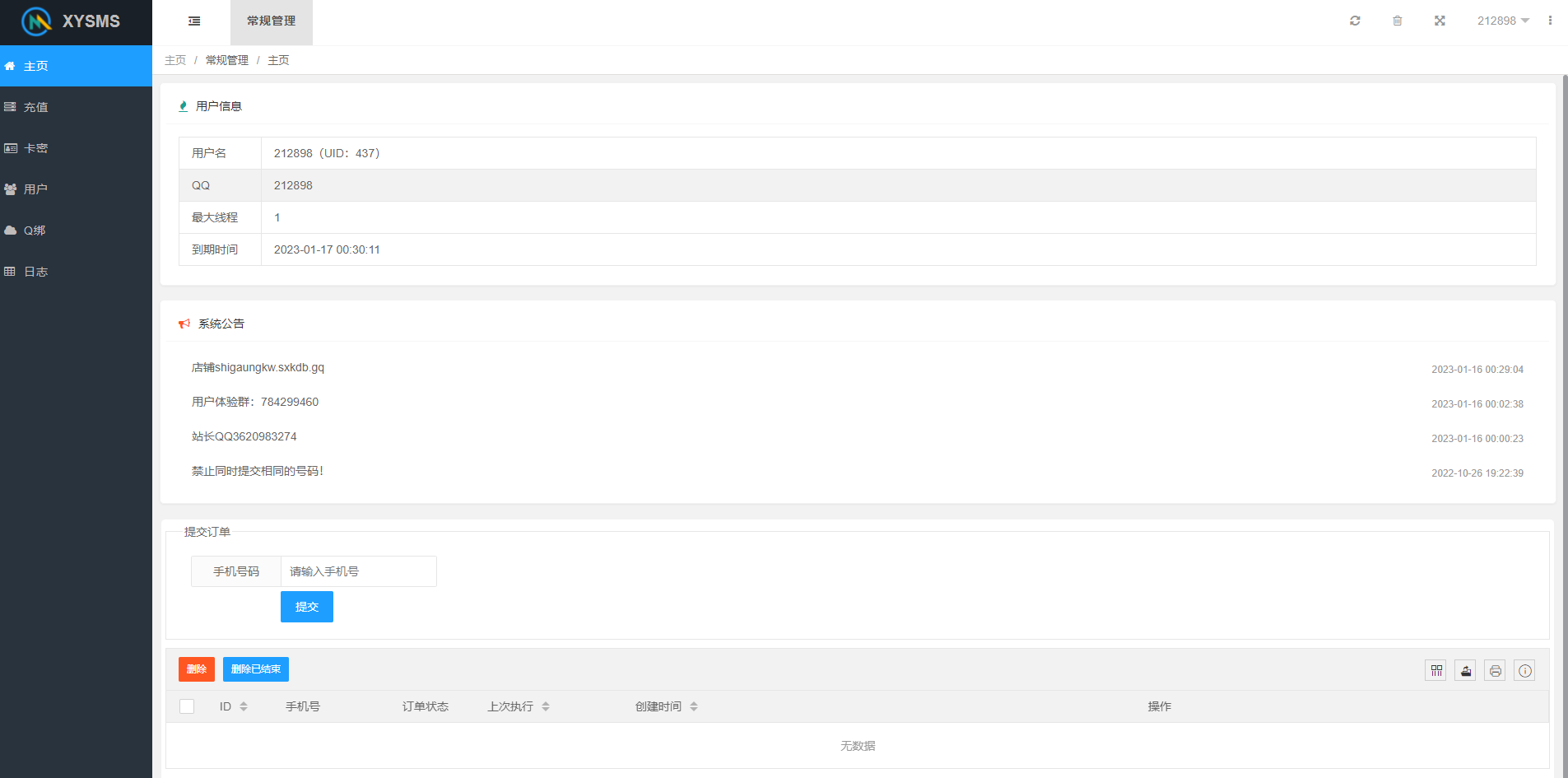Click the table print icon

click(1495, 671)
